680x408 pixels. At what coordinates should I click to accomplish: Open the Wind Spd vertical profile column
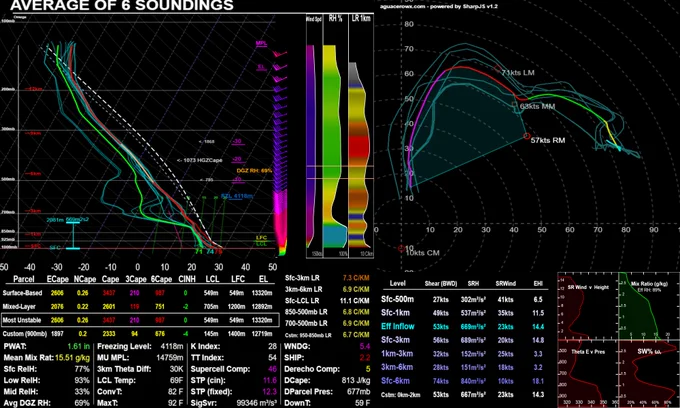(314, 135)
